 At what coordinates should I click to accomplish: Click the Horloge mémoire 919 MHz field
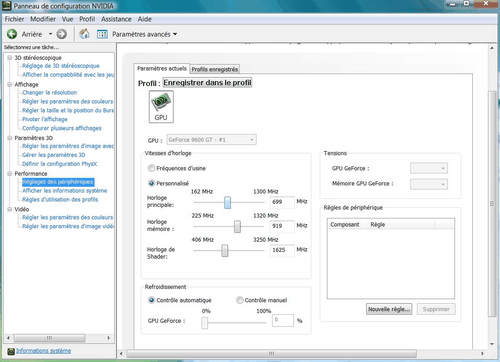point(282,226)
